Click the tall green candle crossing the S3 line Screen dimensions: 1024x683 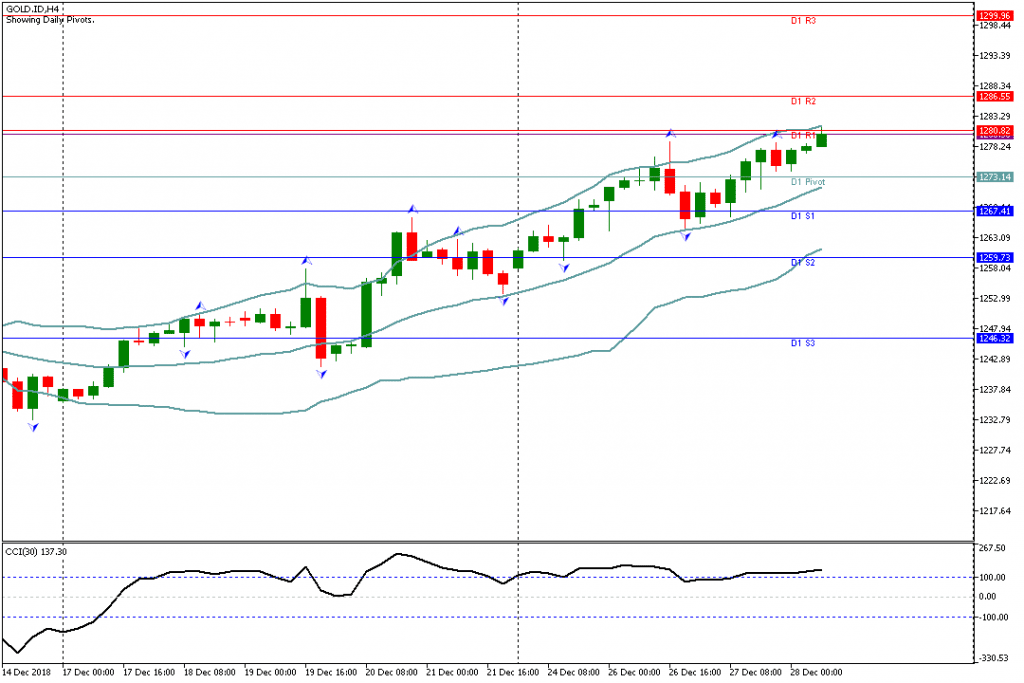pos(366,314)
